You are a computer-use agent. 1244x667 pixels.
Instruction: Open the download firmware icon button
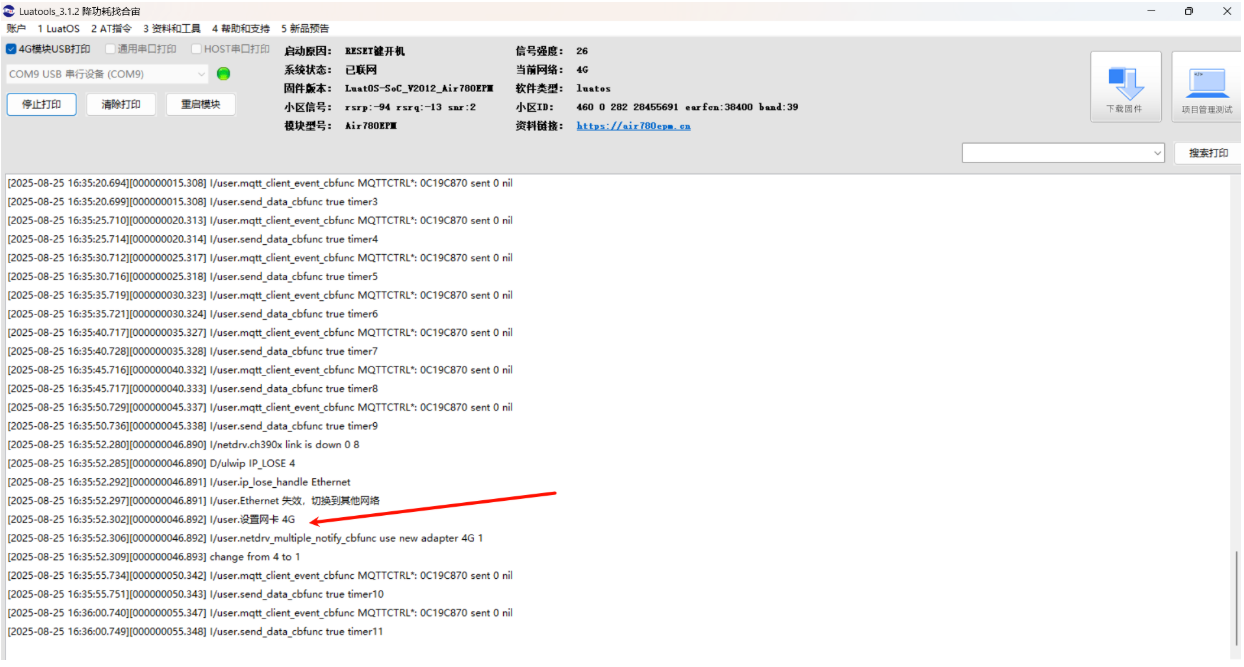(1126, 87)
